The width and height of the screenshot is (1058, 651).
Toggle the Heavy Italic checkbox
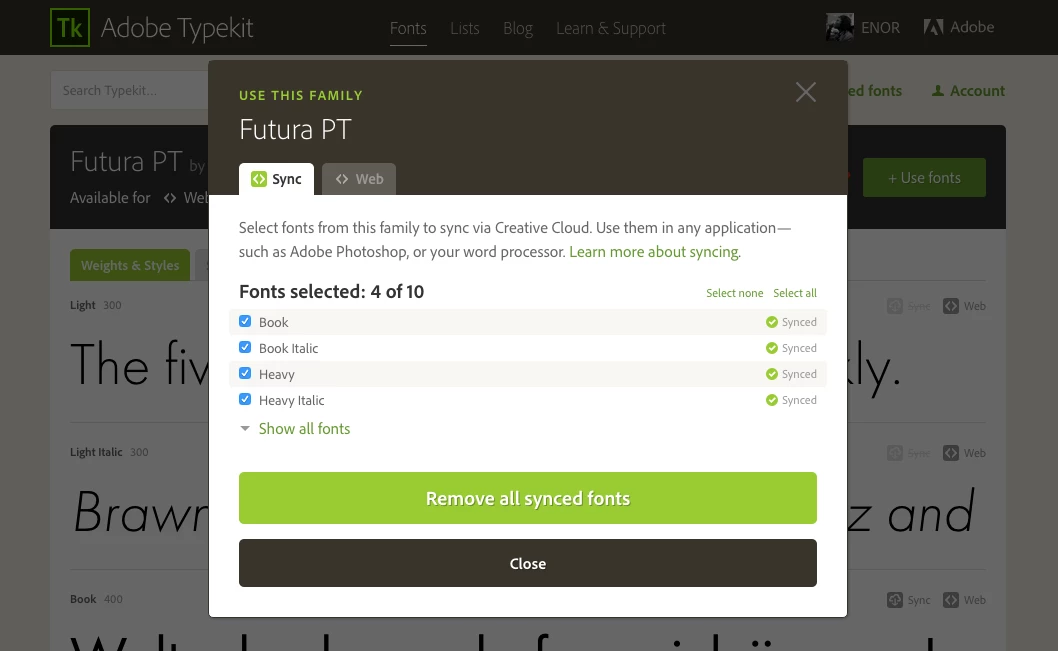tap(245, 400)
